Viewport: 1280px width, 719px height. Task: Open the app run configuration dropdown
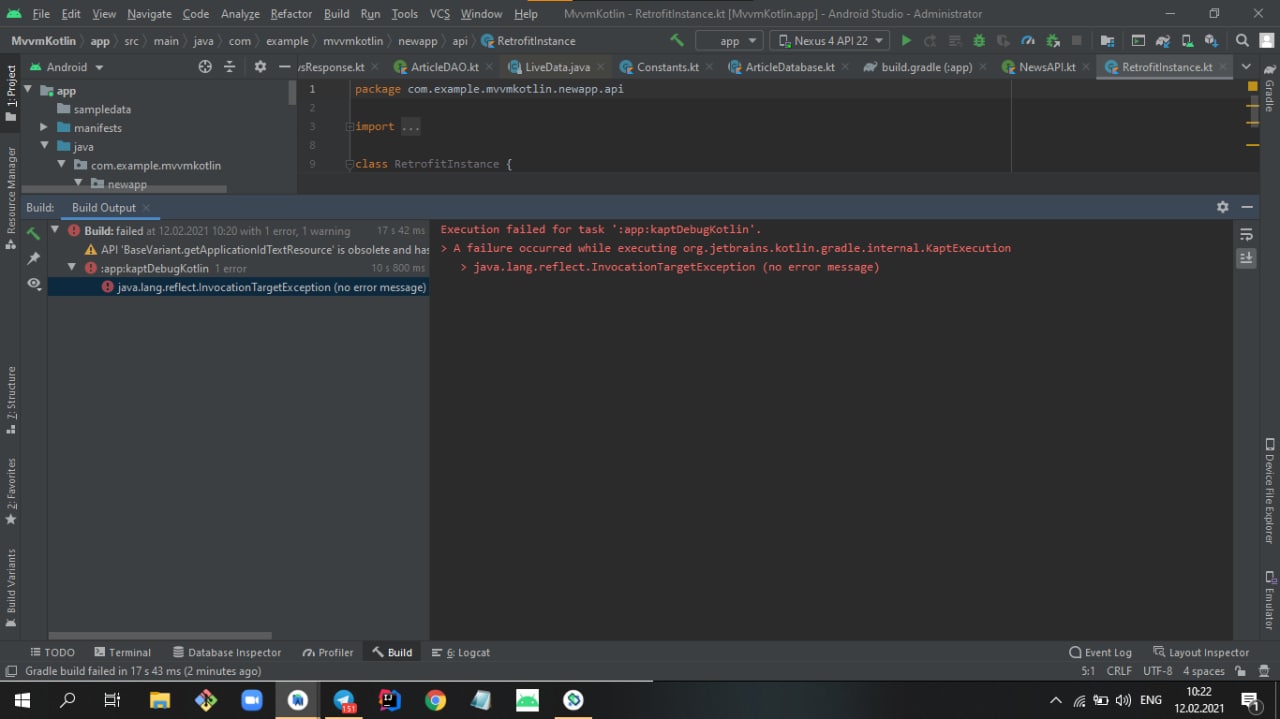click(730, 41)
